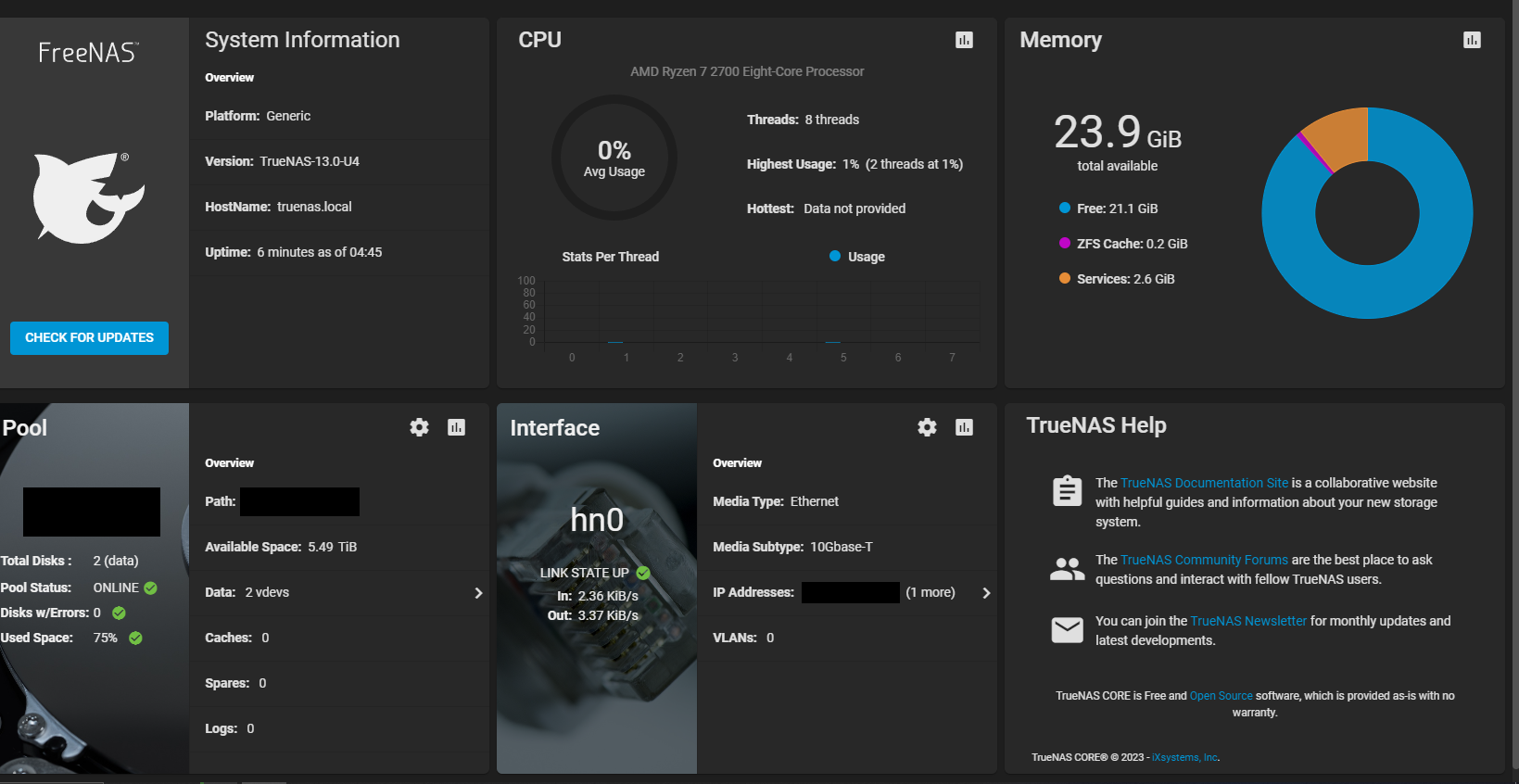Open TrueNAS Newsletter link
The width and height of the screenshot is (1519, 784).
[1248, 621]
